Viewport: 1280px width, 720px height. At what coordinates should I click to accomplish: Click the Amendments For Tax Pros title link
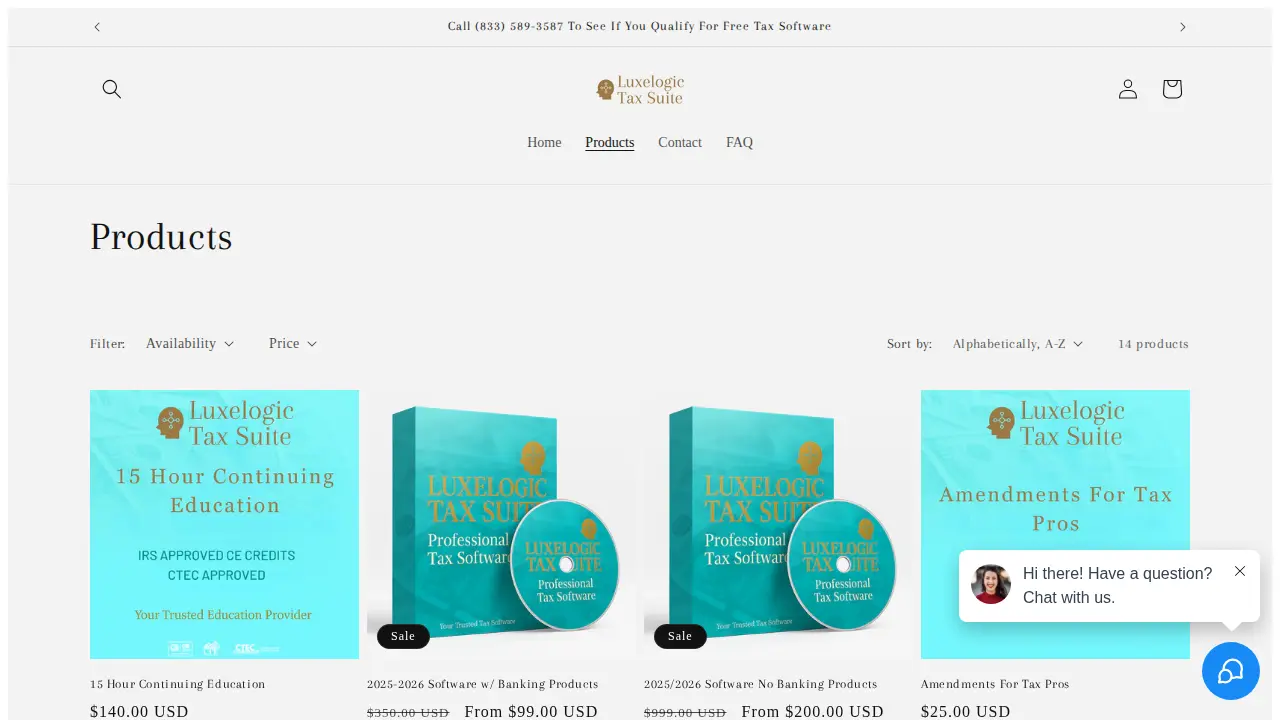pyautogui.click(x=995, y=684)
